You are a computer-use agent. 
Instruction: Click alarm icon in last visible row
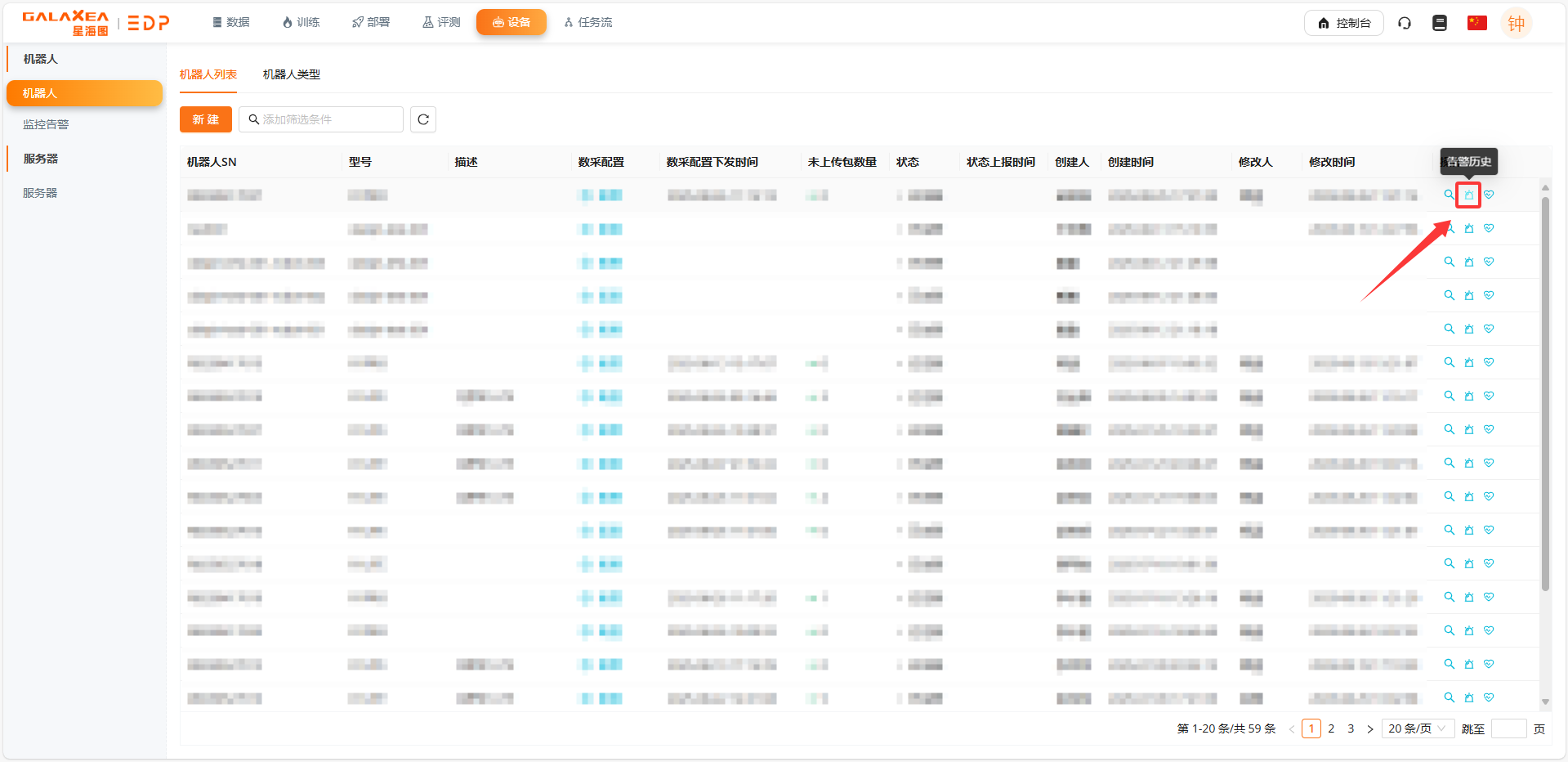(1468, 698)
